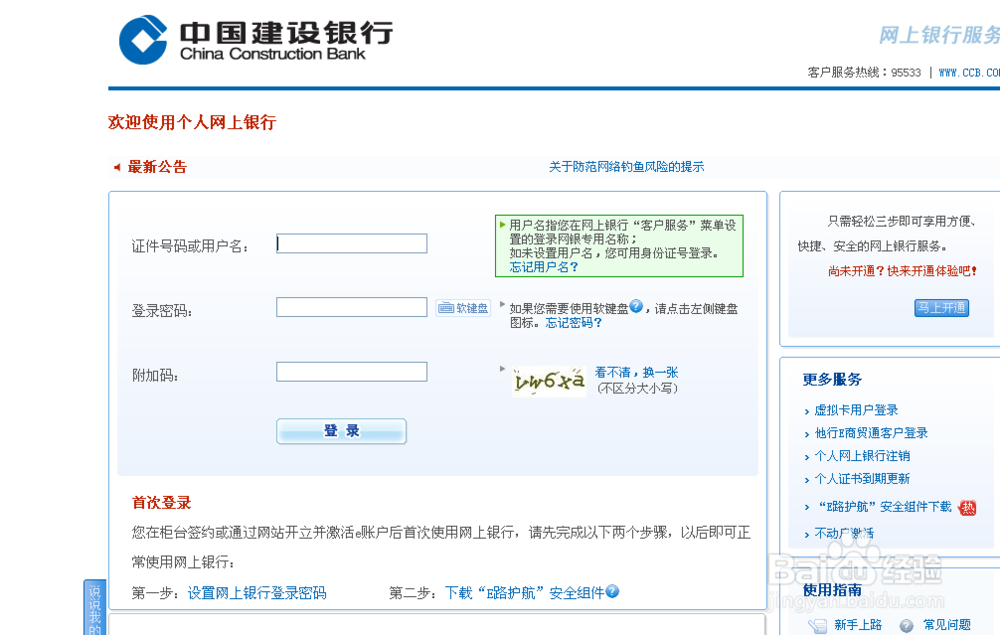Click the help question mark beside 软键盘 text
This screenshot has height=635, width=1000.
(x=636, y=307)
